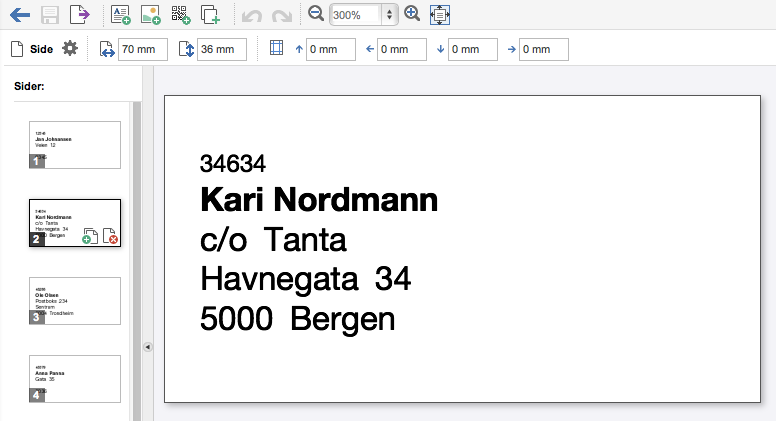Add a QR code element

pos(180,14)
